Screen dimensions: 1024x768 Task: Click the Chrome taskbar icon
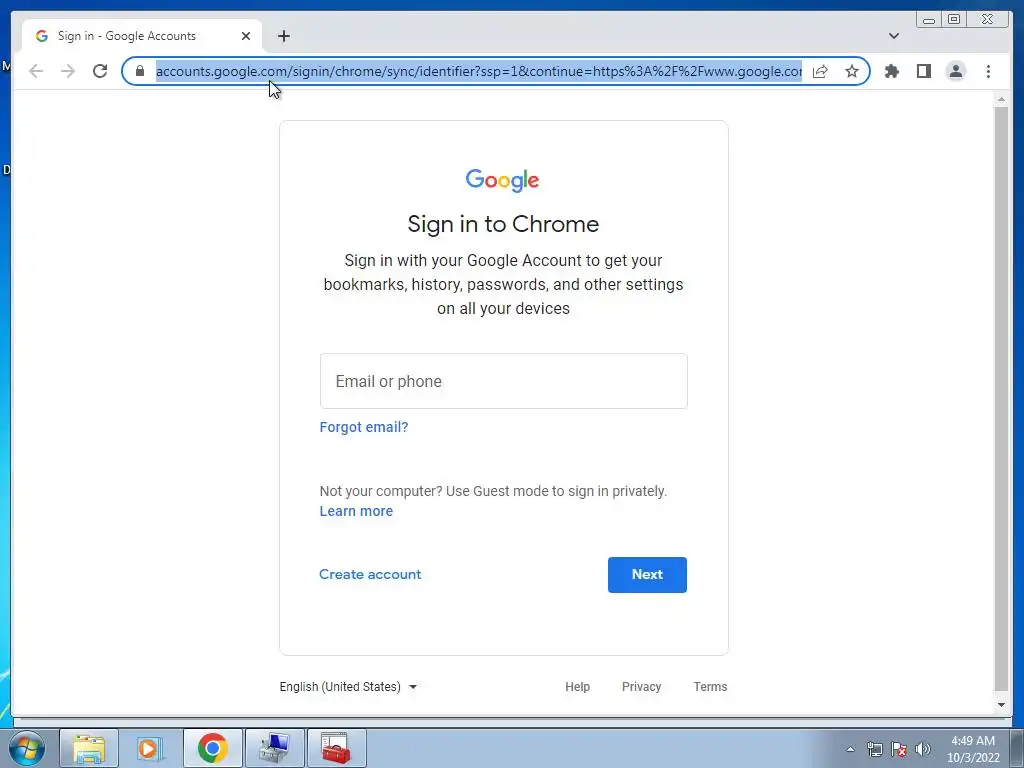tap(213, 748)
